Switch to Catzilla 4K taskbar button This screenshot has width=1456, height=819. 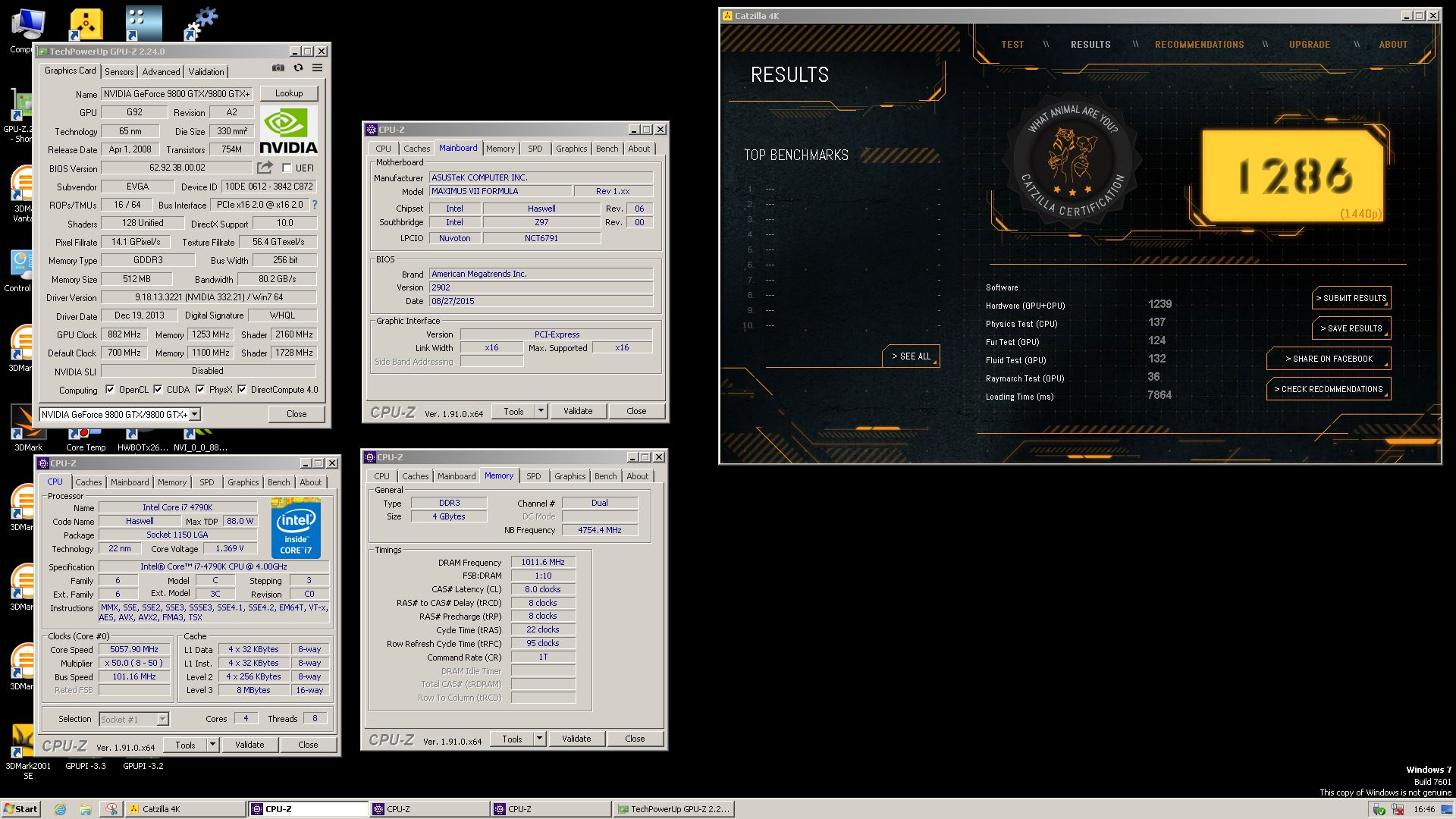point(184,809)
